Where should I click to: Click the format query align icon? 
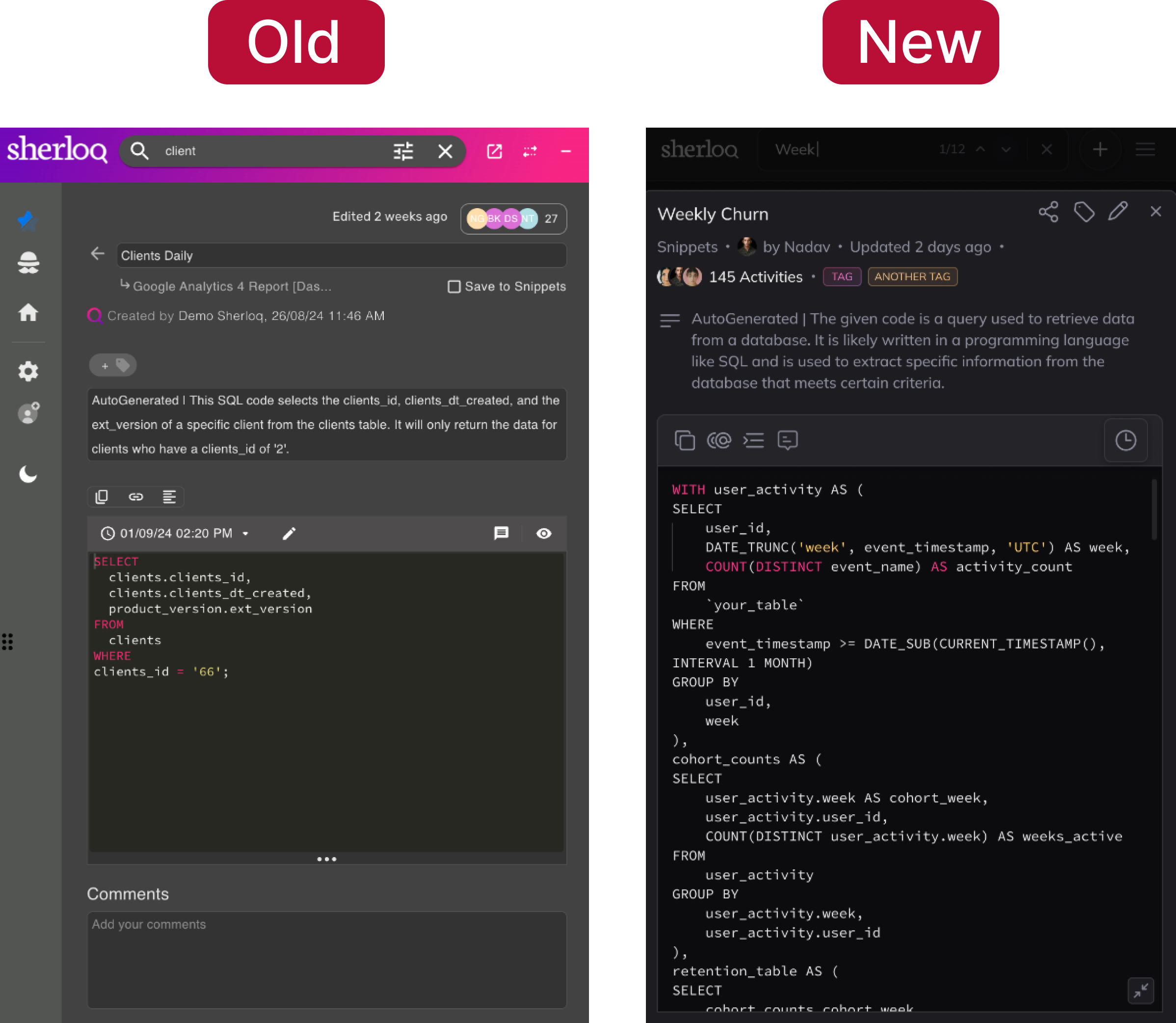tap(169, 497)
